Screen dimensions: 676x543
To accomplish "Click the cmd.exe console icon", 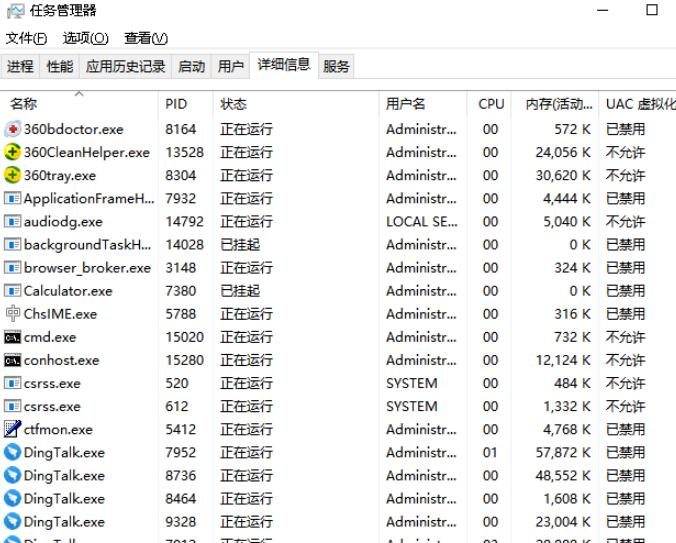I will tap(13, 337).
